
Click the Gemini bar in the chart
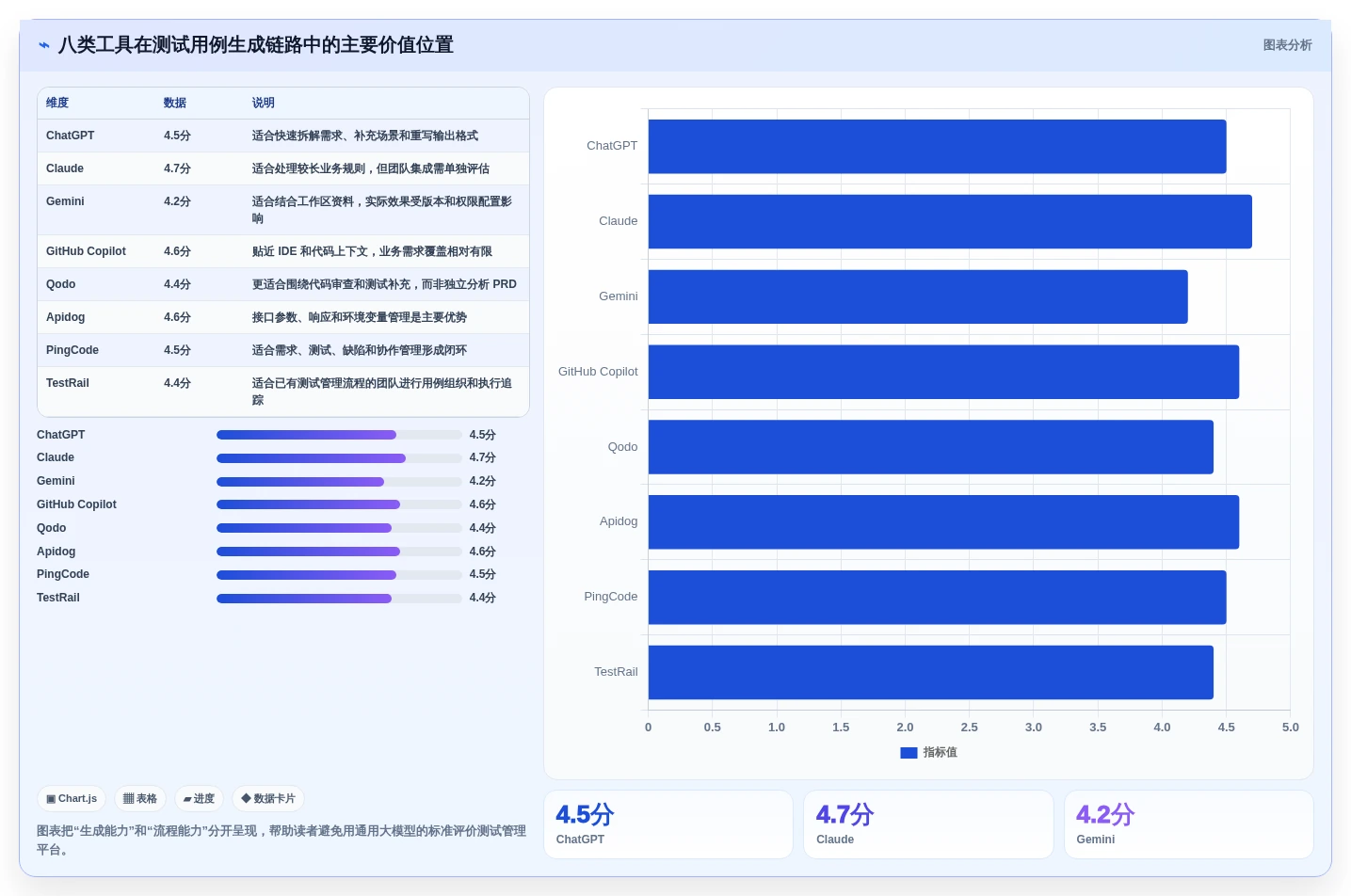(918, 296)
